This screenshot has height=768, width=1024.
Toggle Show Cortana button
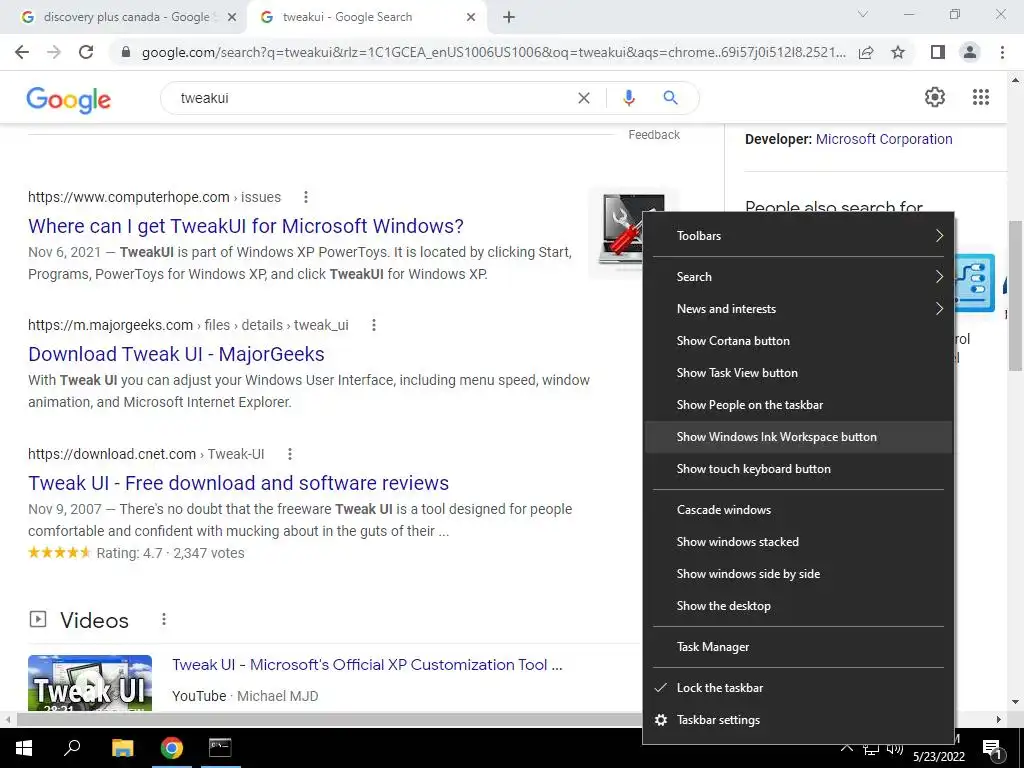pos(798,341)
